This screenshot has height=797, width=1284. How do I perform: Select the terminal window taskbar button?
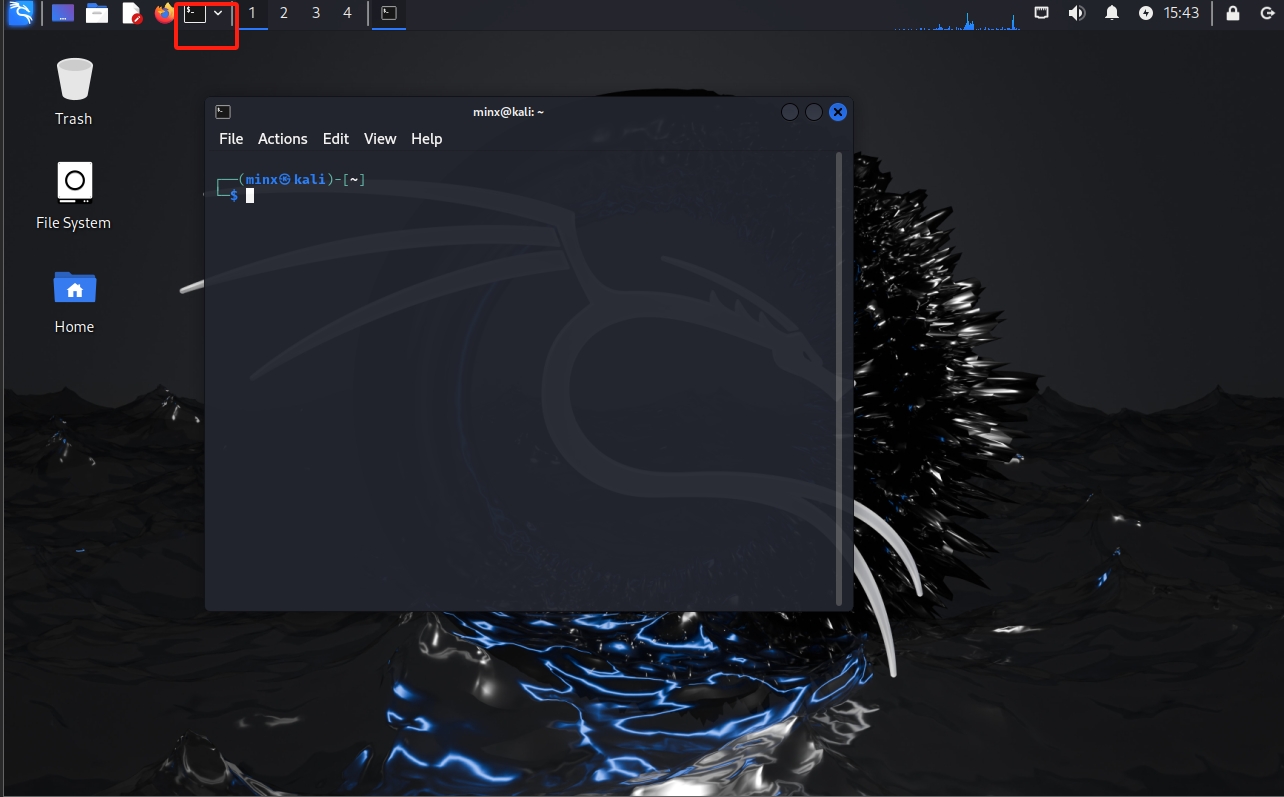(x=389, y=13)
